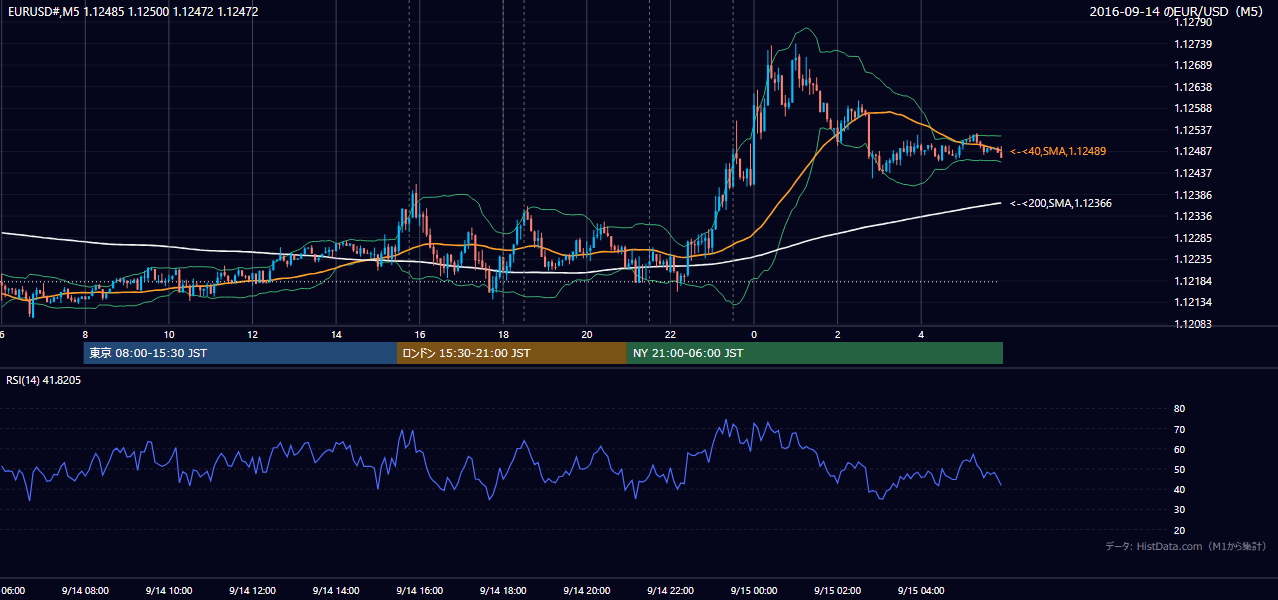Image resolution: width=1278 pixels, height=600 pixels.
Task: Click the 9/14 20:00 bottom time label
Action: [x=587, y=591]
